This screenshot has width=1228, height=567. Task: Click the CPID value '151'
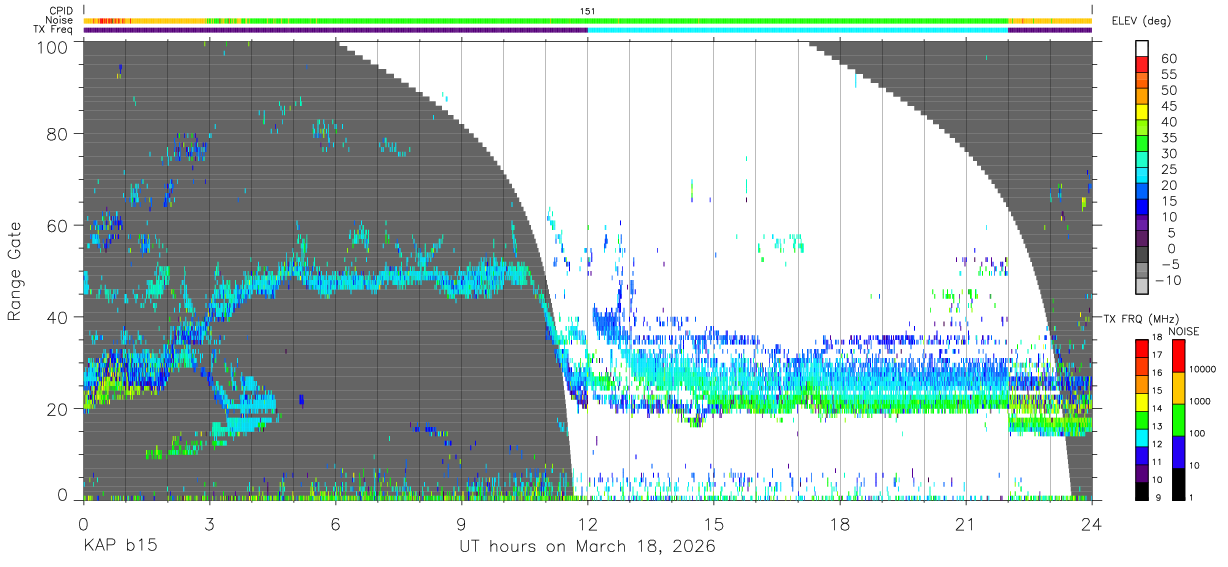coord(588,11)
